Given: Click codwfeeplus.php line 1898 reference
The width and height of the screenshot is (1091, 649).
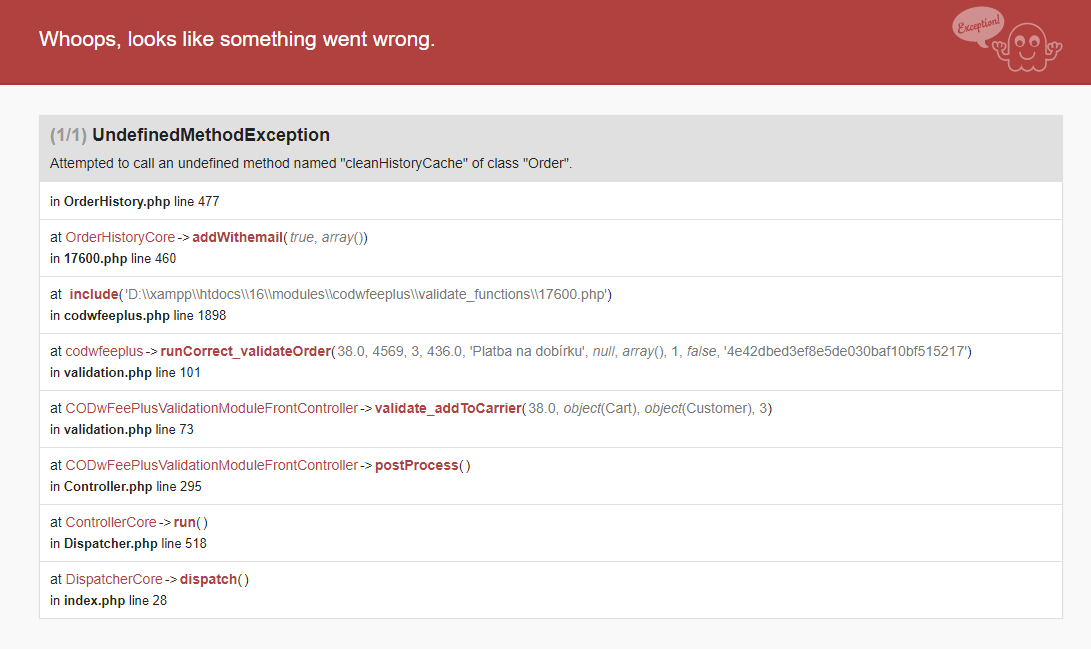Looking at the screenshot, I should pyautogui.click(x=138, y=316).
